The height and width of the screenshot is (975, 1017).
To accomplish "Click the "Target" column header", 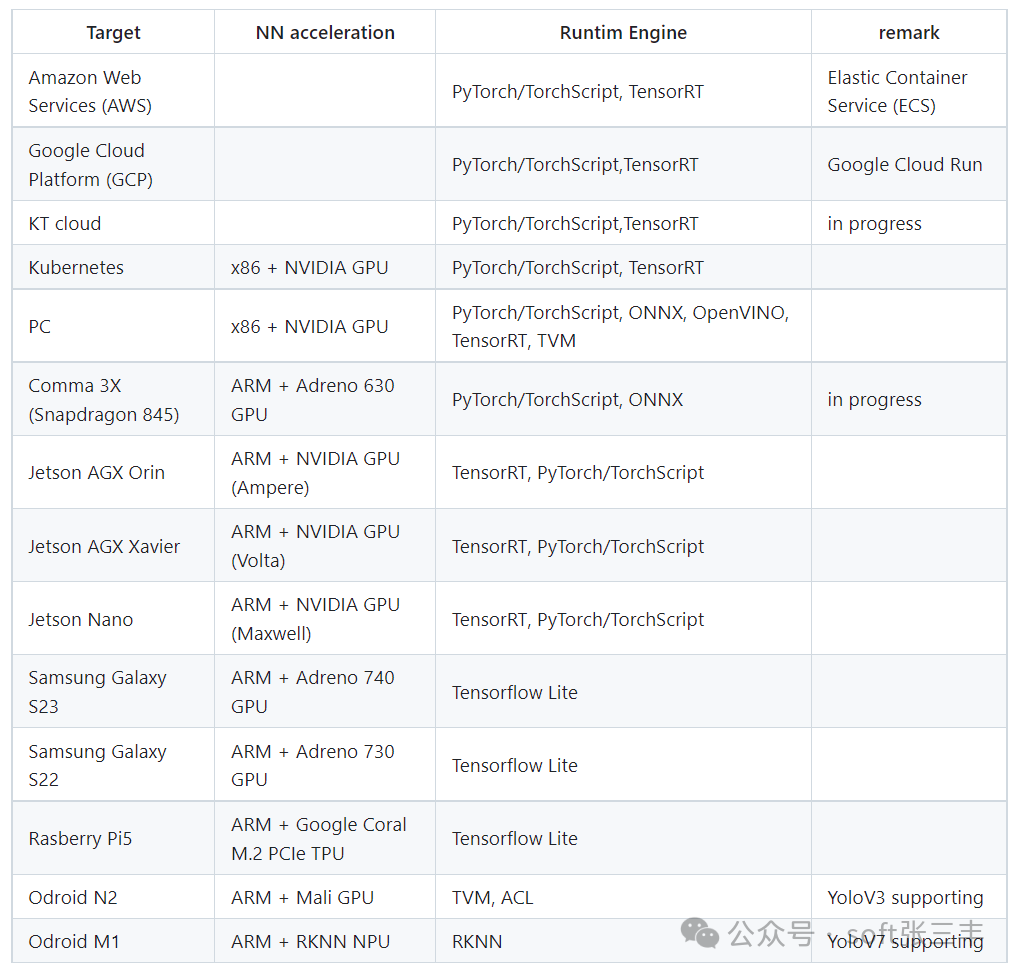I will click(114, 32).
